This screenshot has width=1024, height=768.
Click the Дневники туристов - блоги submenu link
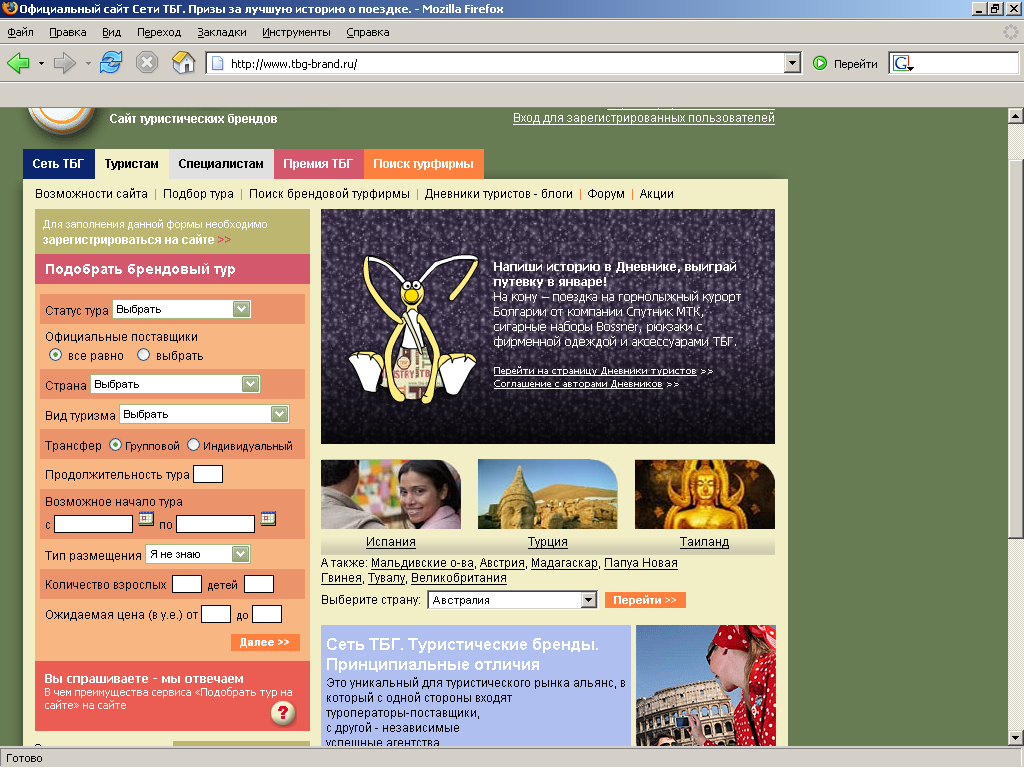(x=498, y=193)
